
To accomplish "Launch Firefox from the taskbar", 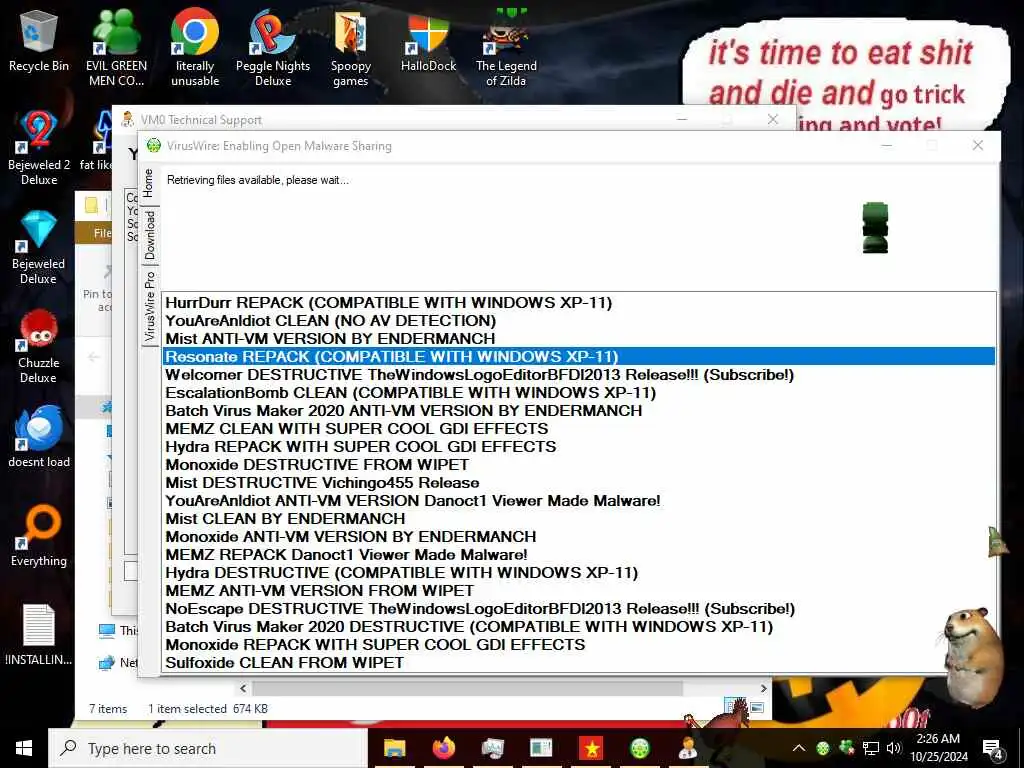I will click(x=443, y=748).
